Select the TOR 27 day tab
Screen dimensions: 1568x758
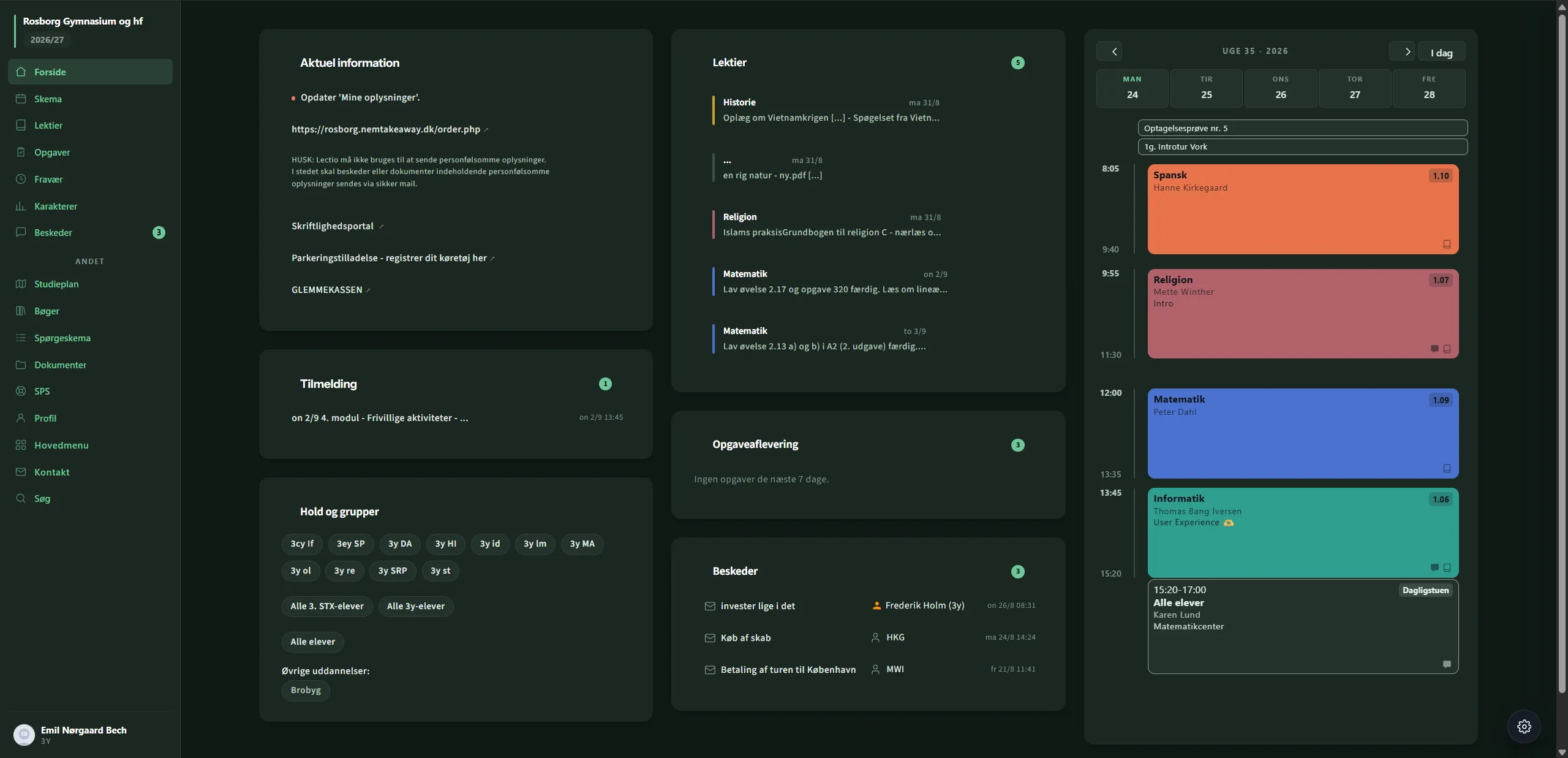[x=1354, y=88]
